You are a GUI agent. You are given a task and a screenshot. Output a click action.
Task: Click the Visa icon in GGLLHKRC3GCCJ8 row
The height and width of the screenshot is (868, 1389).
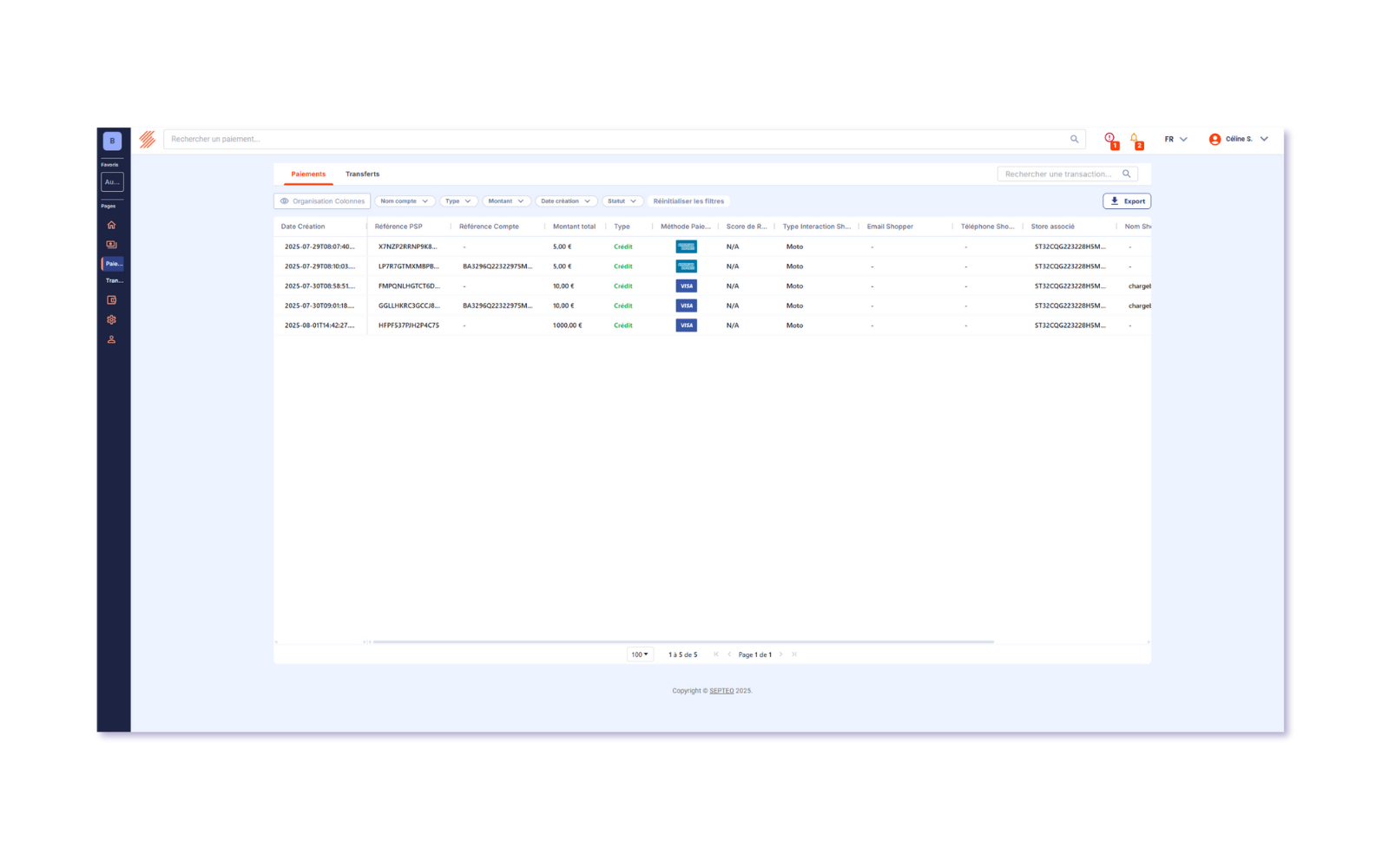pyautogui.click(x=686, y=306)
